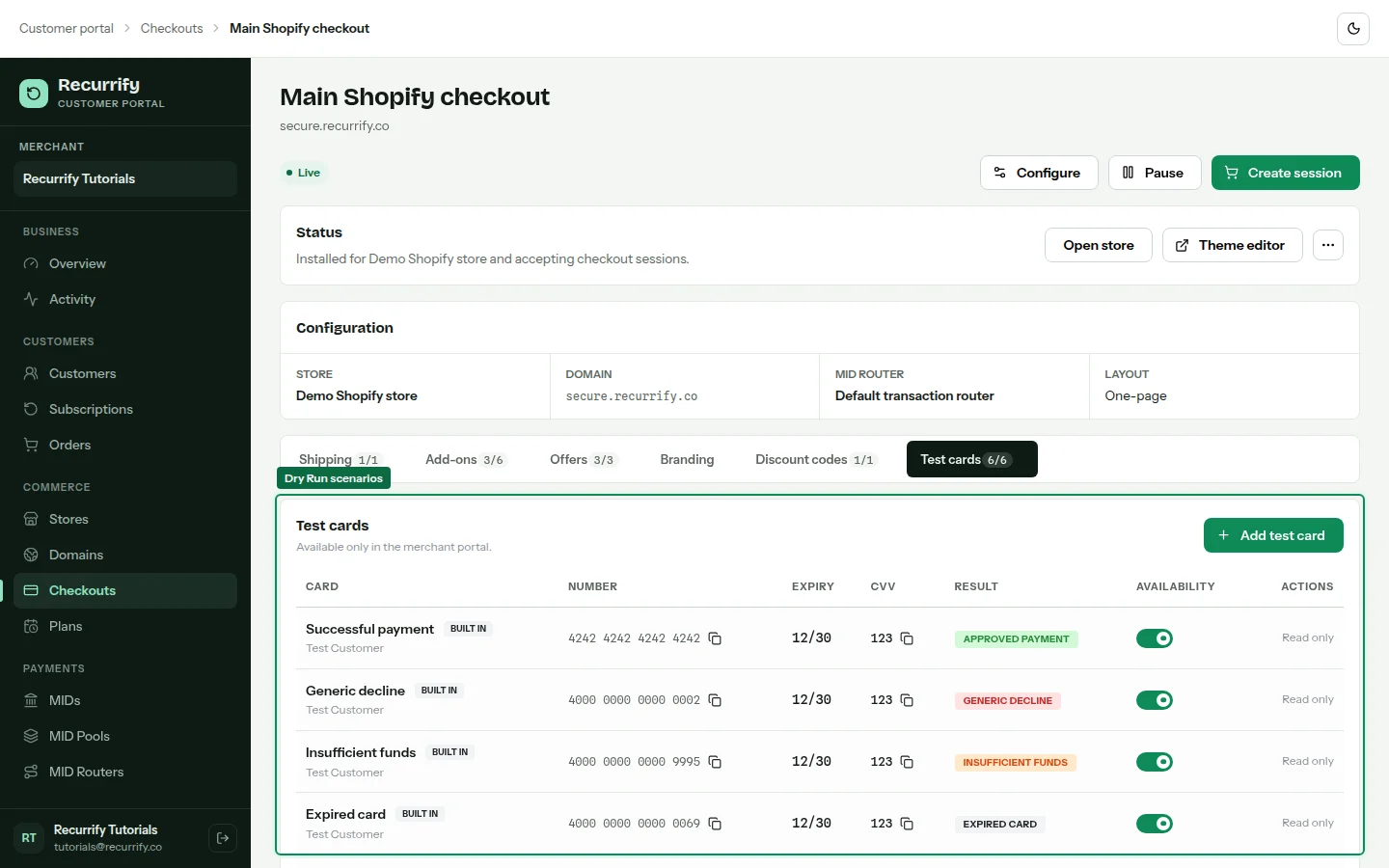Copy the CVV for Expired card
This screenshot has width=1389, height=868.
click(x=907, y=824)
